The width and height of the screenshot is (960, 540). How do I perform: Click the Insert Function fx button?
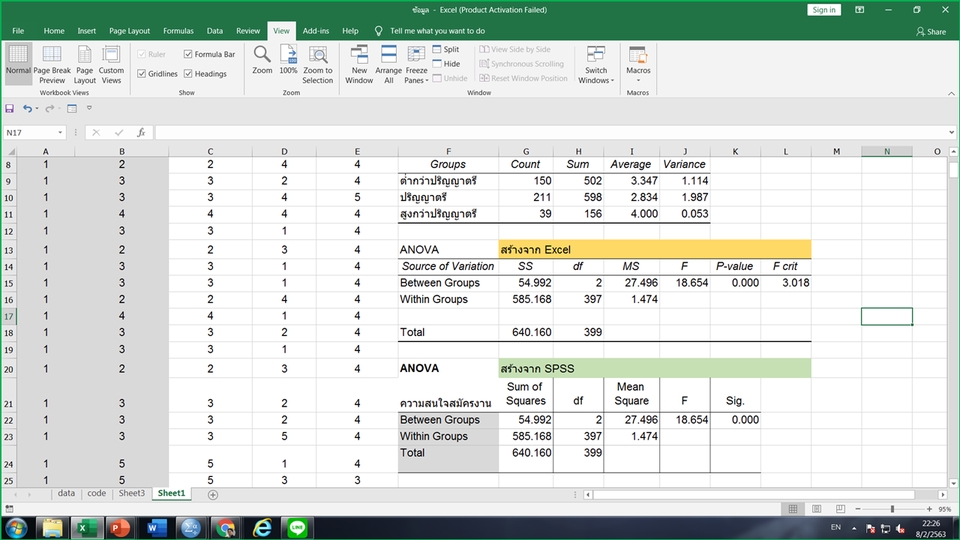tap(141, 132)
